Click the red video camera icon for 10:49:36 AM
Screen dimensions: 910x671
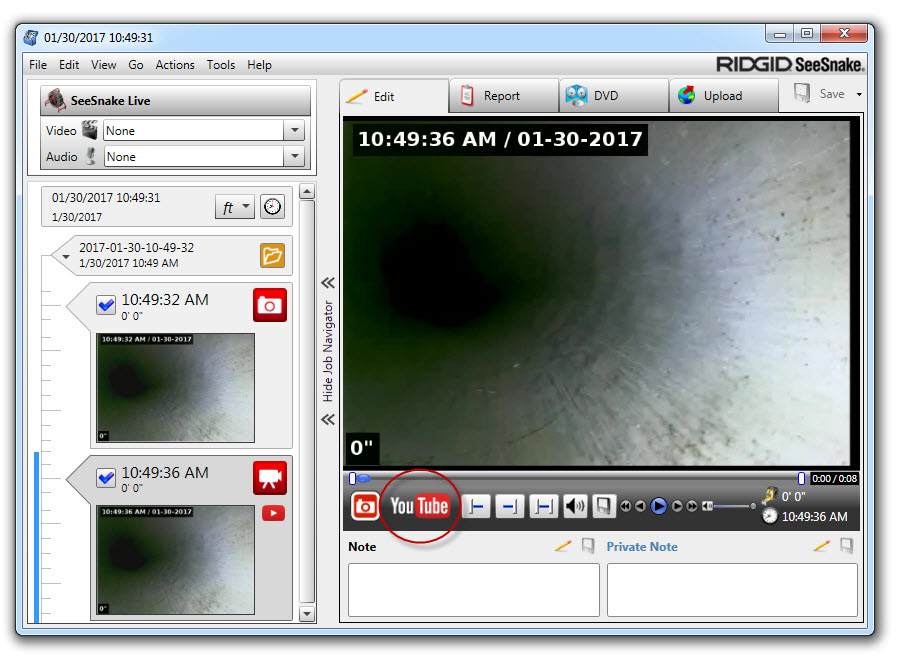coord(270,478)
